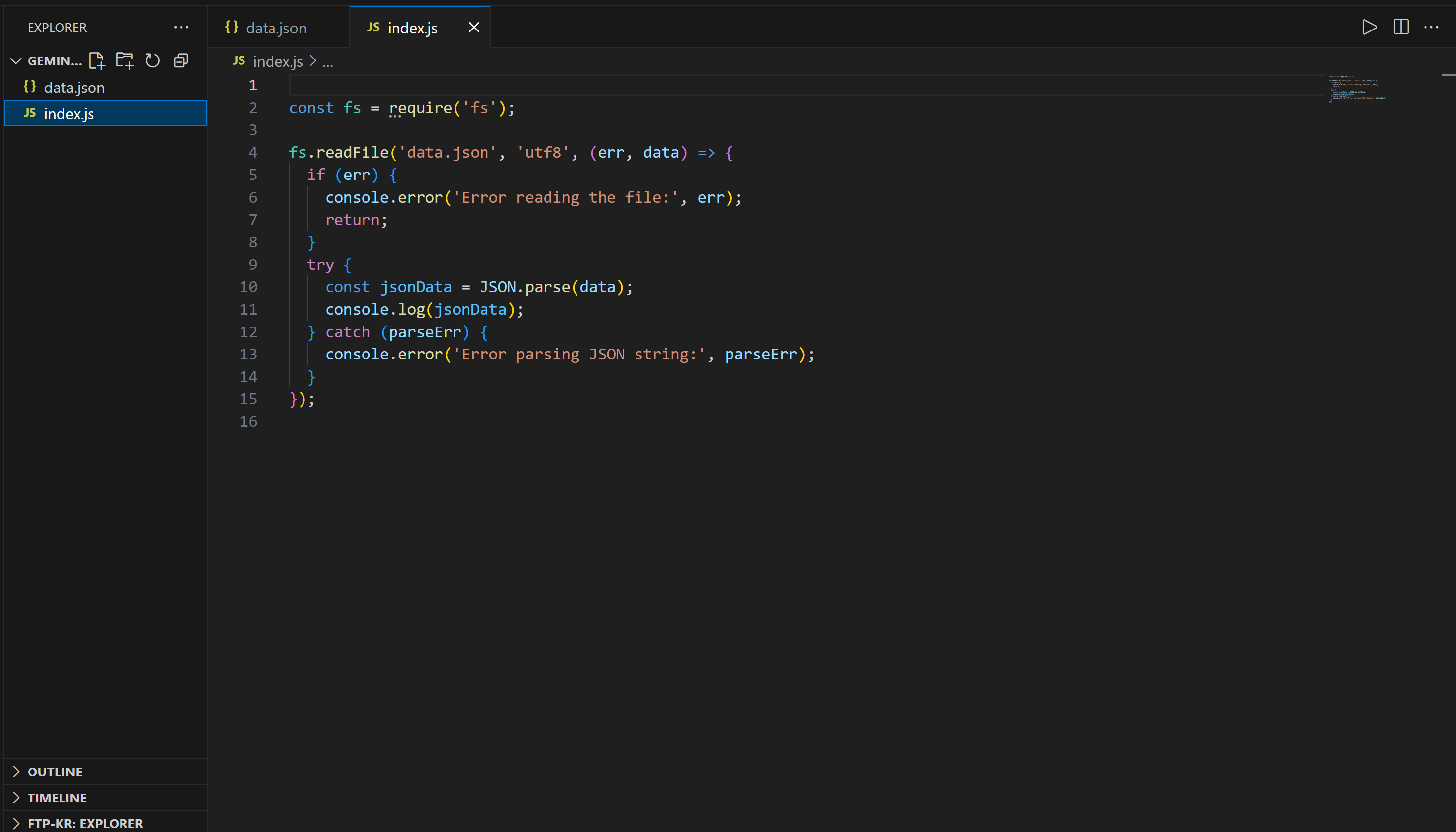Screen dimensions: 1456x832
Task: Click the 'data.json' string in code
Action: pyautogui.click(x=448, y=152)
